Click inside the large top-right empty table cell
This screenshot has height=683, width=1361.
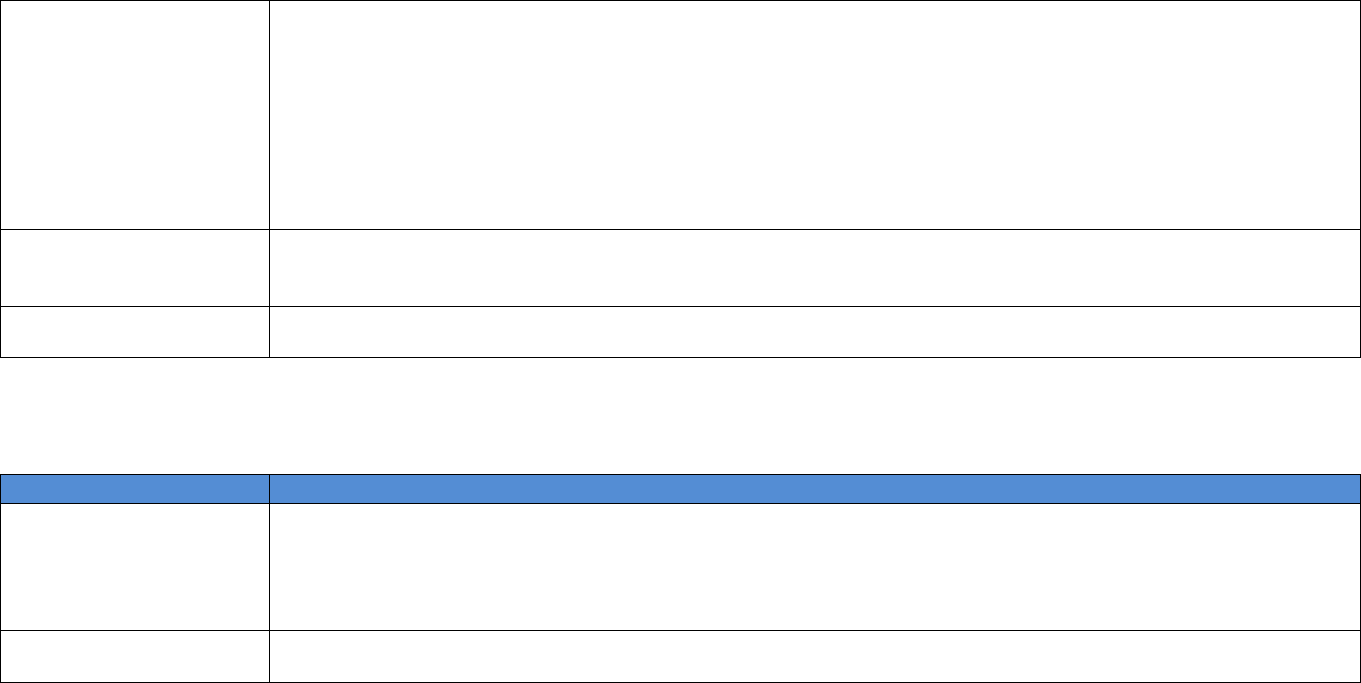[x=814, y=114]
